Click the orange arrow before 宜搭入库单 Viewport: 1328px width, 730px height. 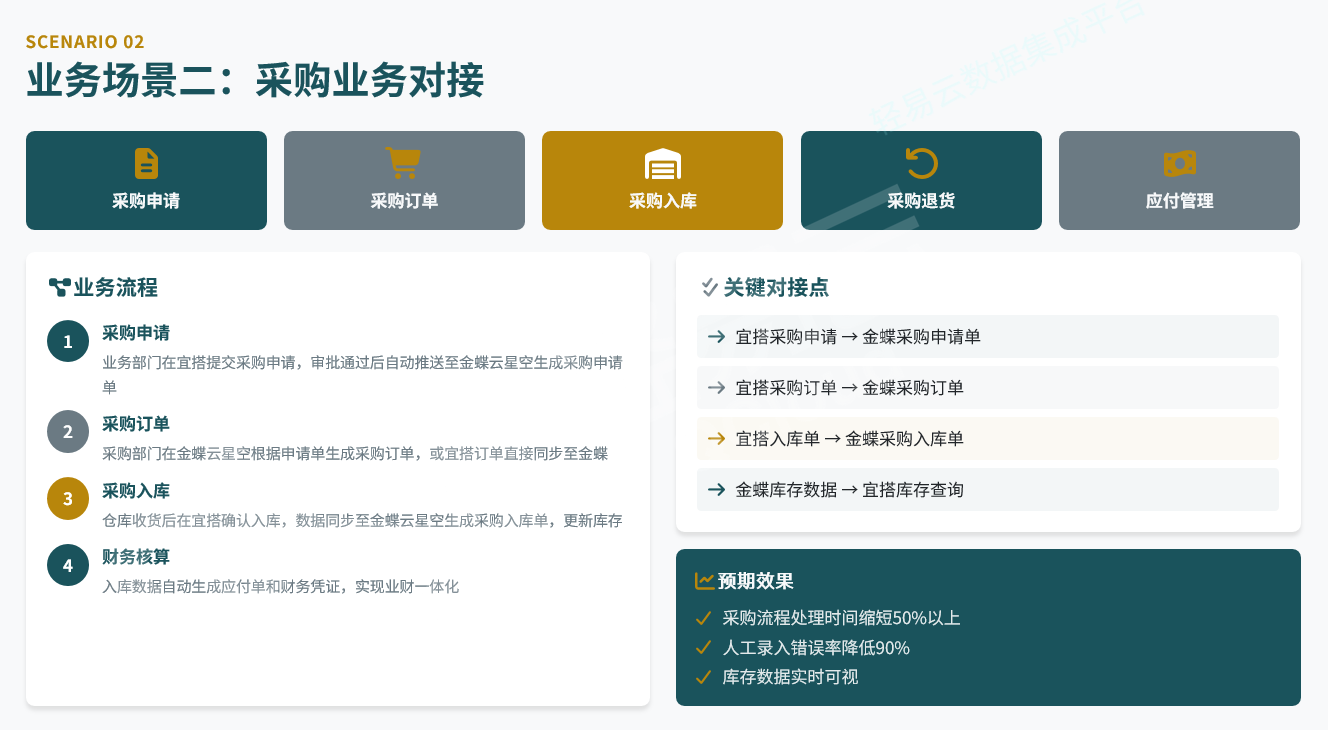tap(716, 439)
